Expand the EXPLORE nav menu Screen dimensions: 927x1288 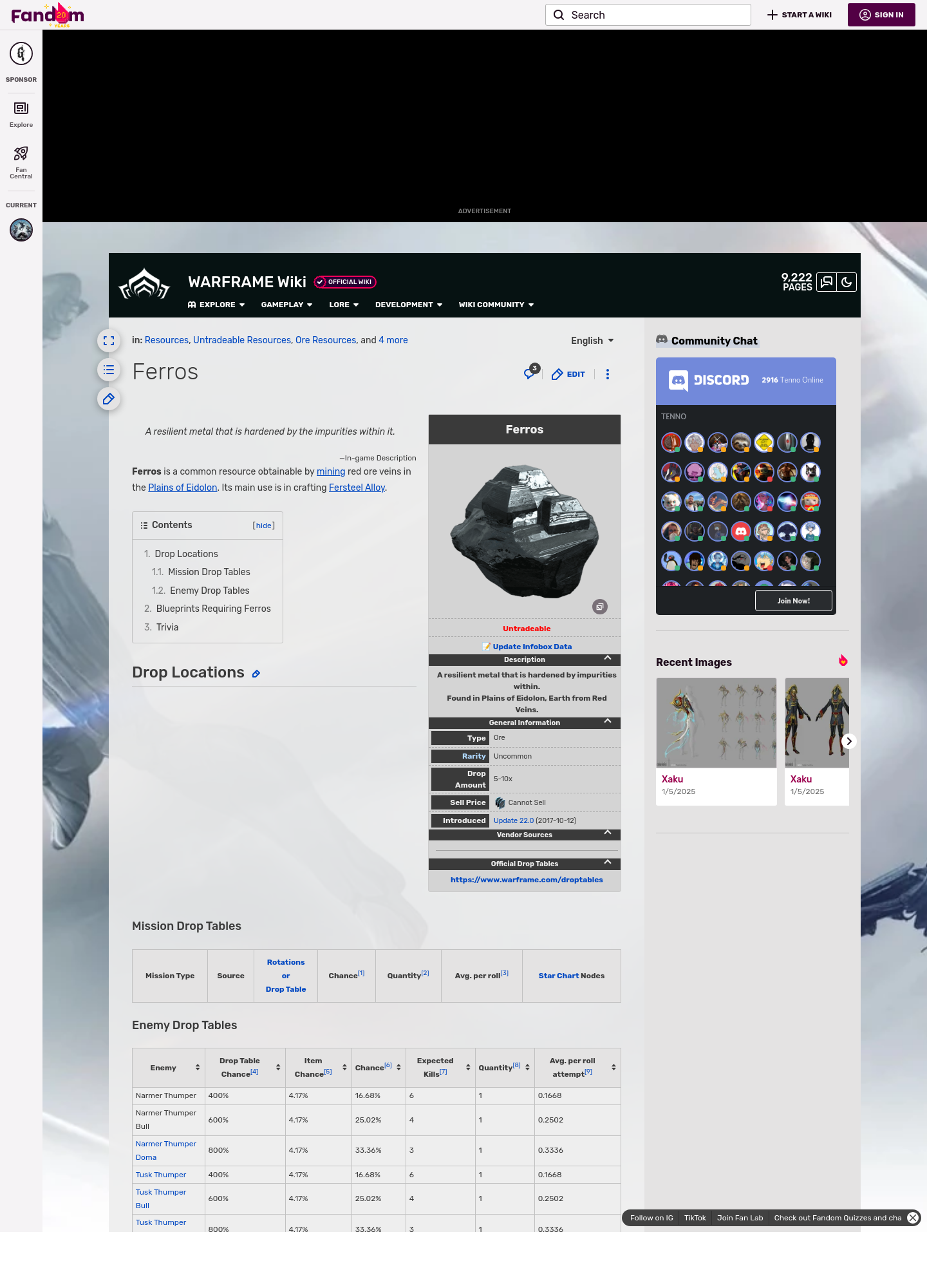(x=216, y=305)
